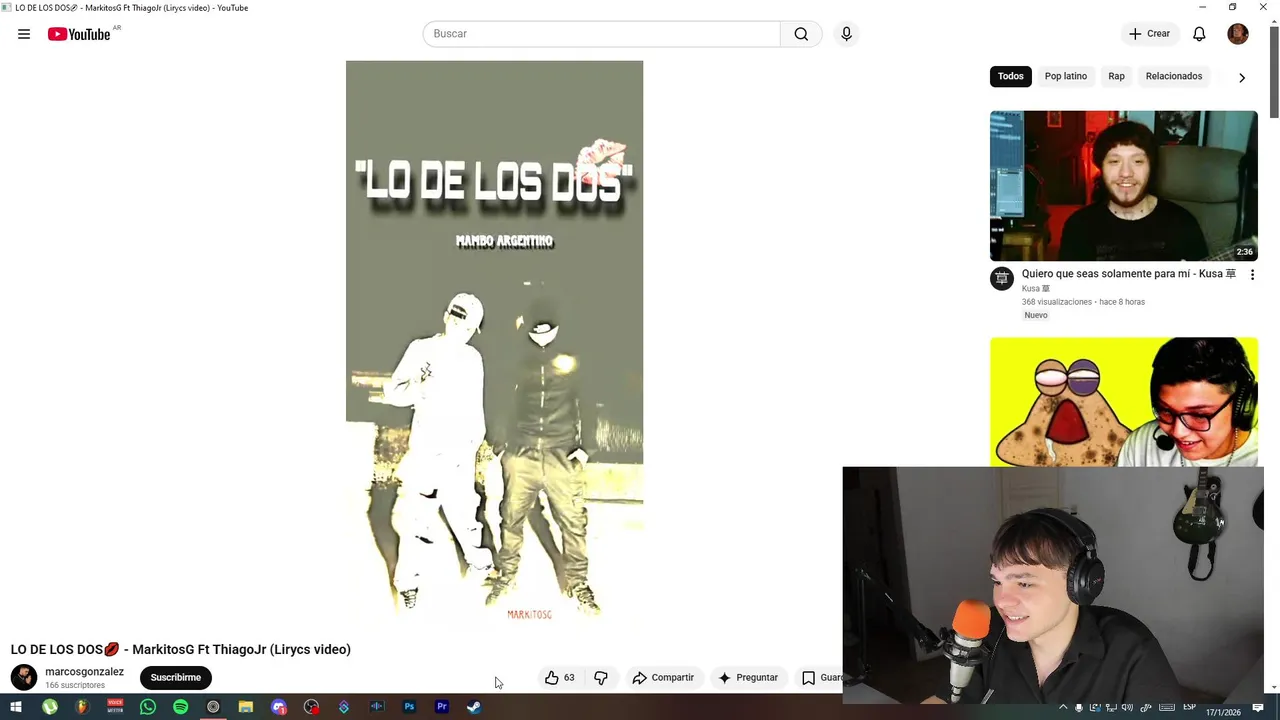Click the Crear button
This screenshot has height=720, width=1280.
1149,34
